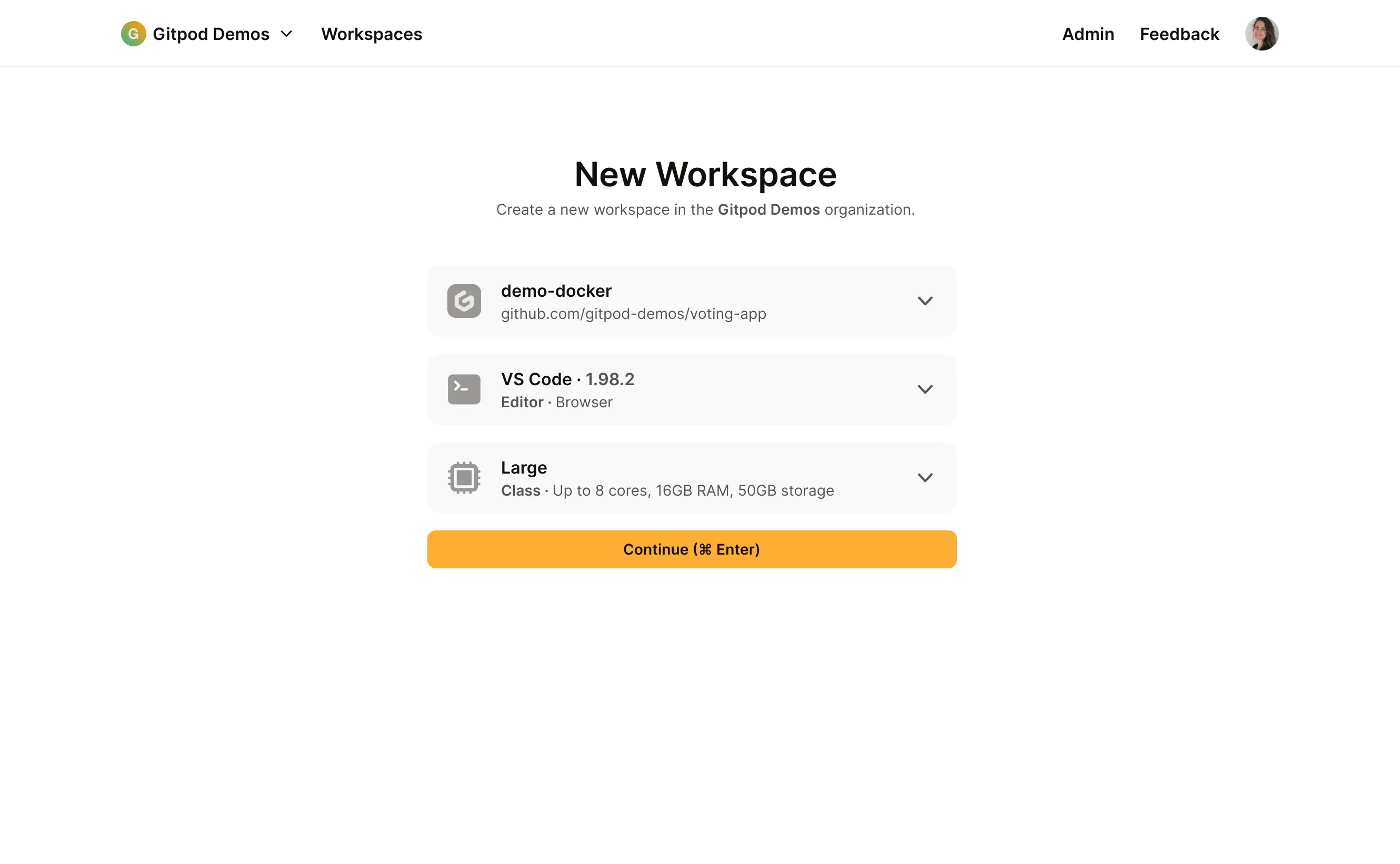This screenshot has height=864, width=1400.
Task: Click the terminal editor icon
Action: point(464,389)
